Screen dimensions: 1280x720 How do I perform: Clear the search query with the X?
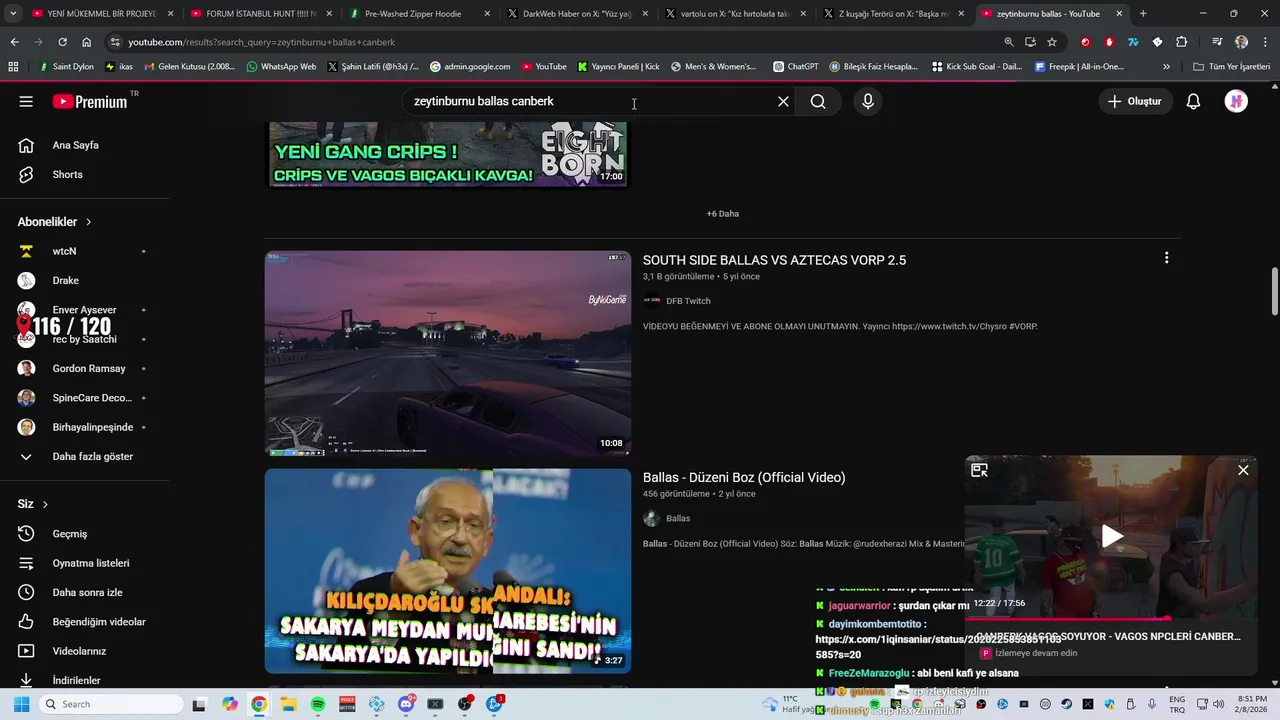click(783, 101)
